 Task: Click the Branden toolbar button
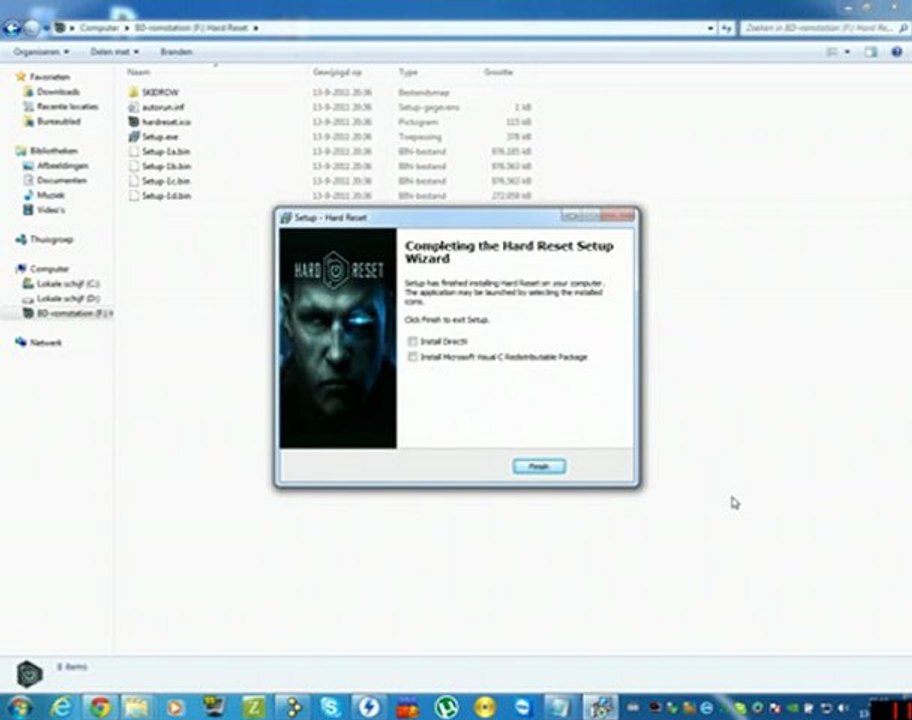176,52
